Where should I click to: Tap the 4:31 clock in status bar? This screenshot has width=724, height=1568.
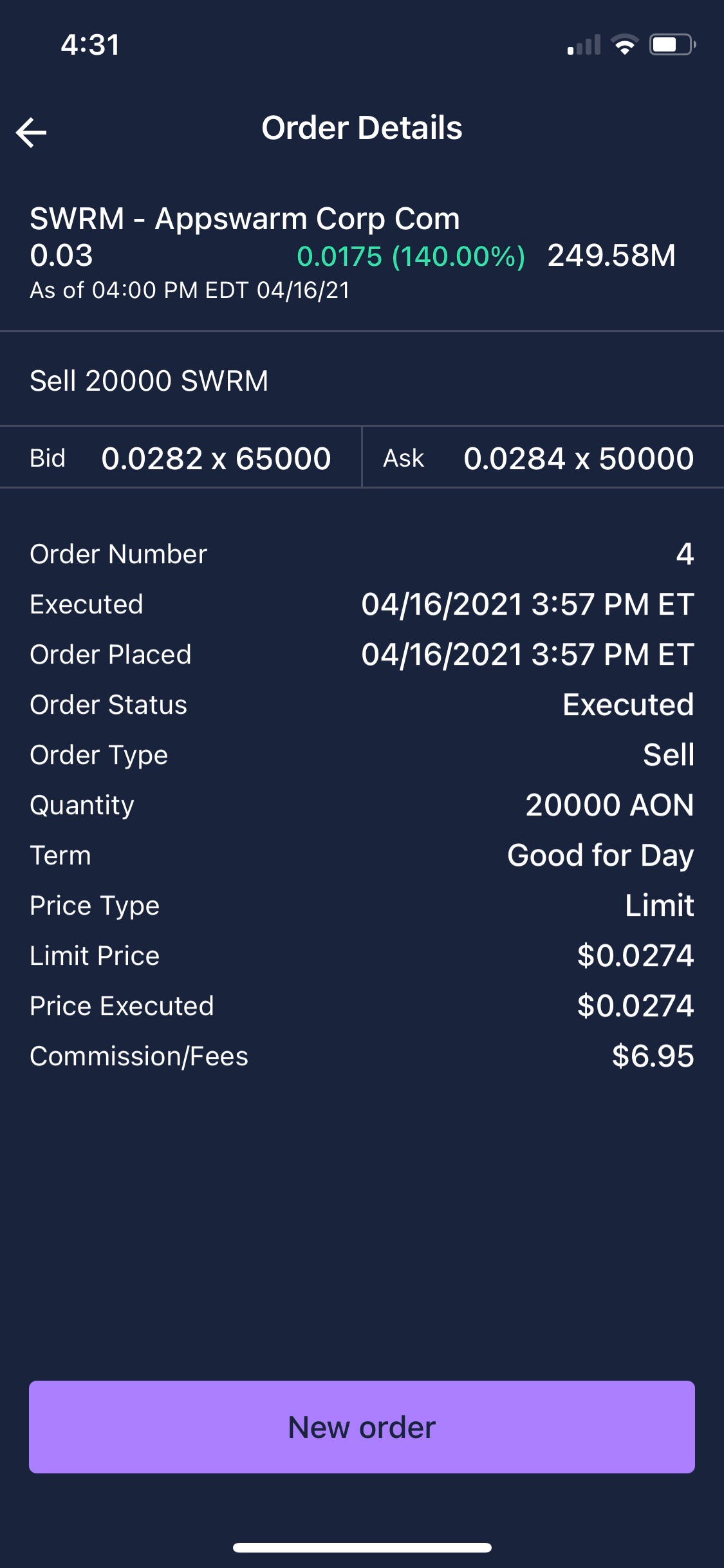(x=91, y=45)
